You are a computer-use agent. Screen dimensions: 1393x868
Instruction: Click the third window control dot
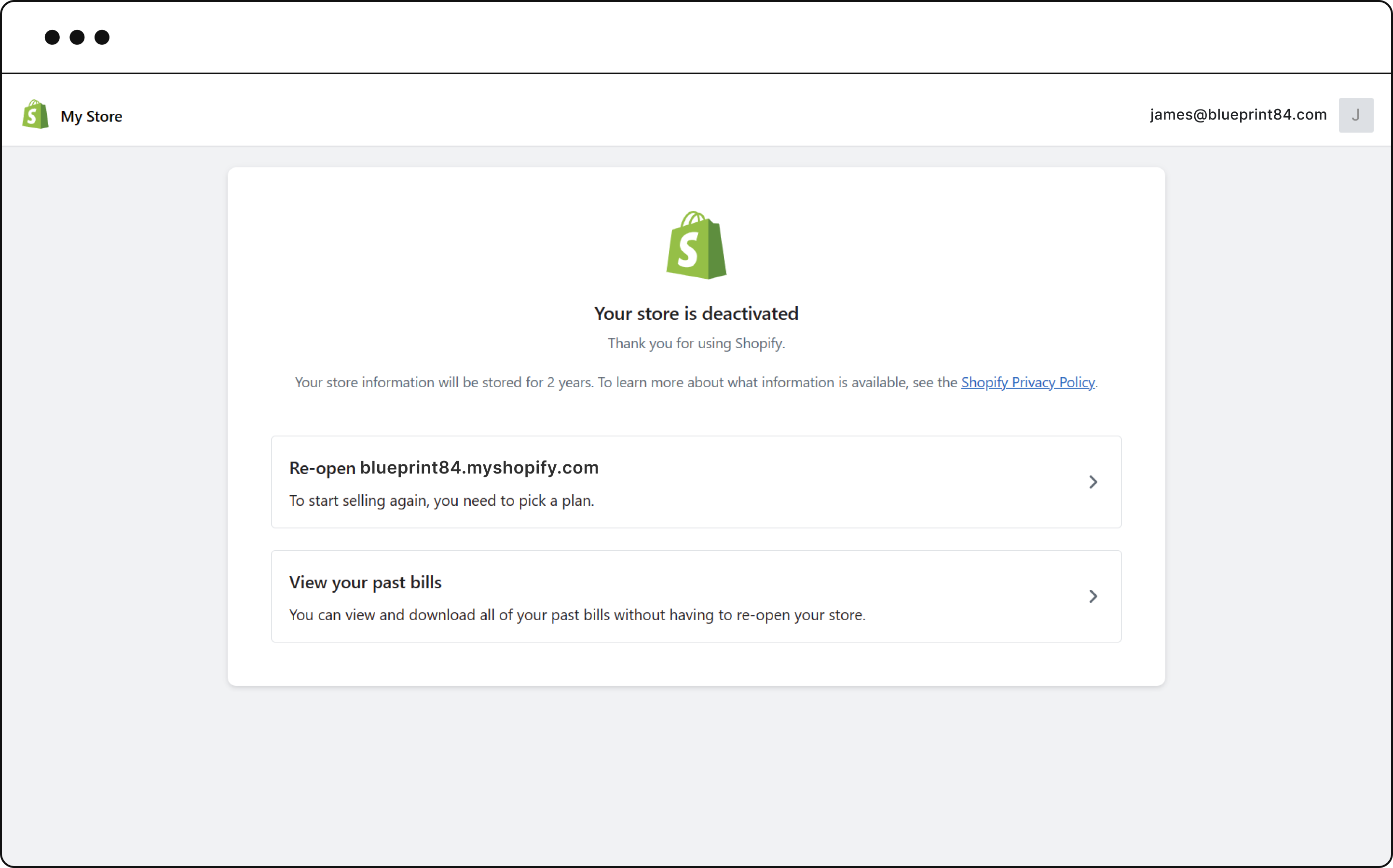click(102, 37)
